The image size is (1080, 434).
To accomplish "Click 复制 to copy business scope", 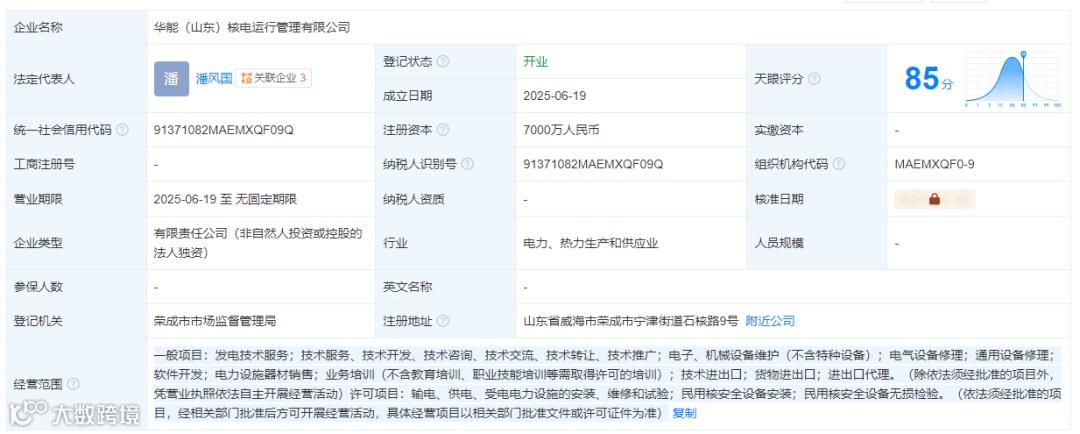I will coord(685,413).
